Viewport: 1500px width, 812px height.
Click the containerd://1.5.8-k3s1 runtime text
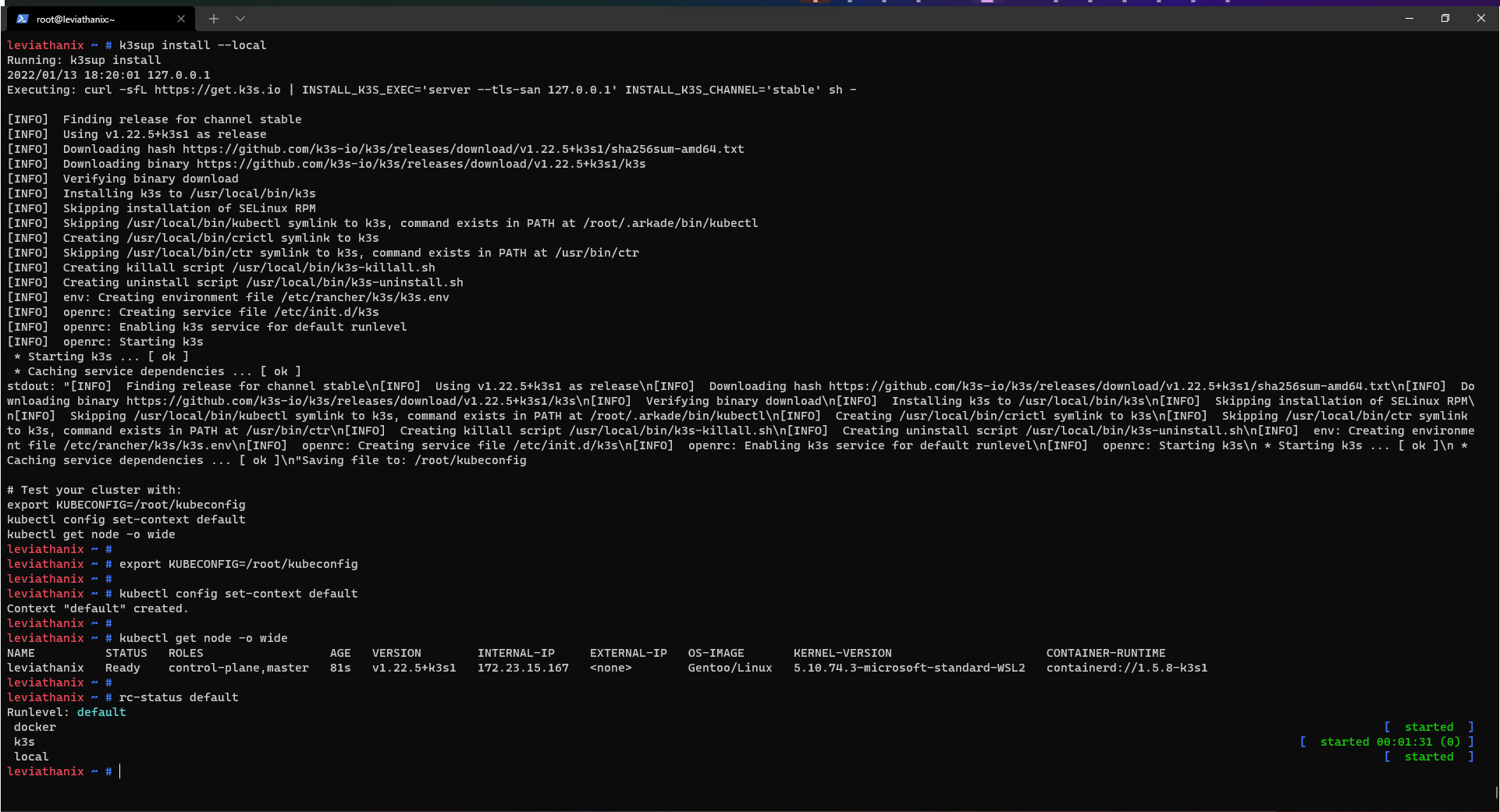click(1126, 668)
